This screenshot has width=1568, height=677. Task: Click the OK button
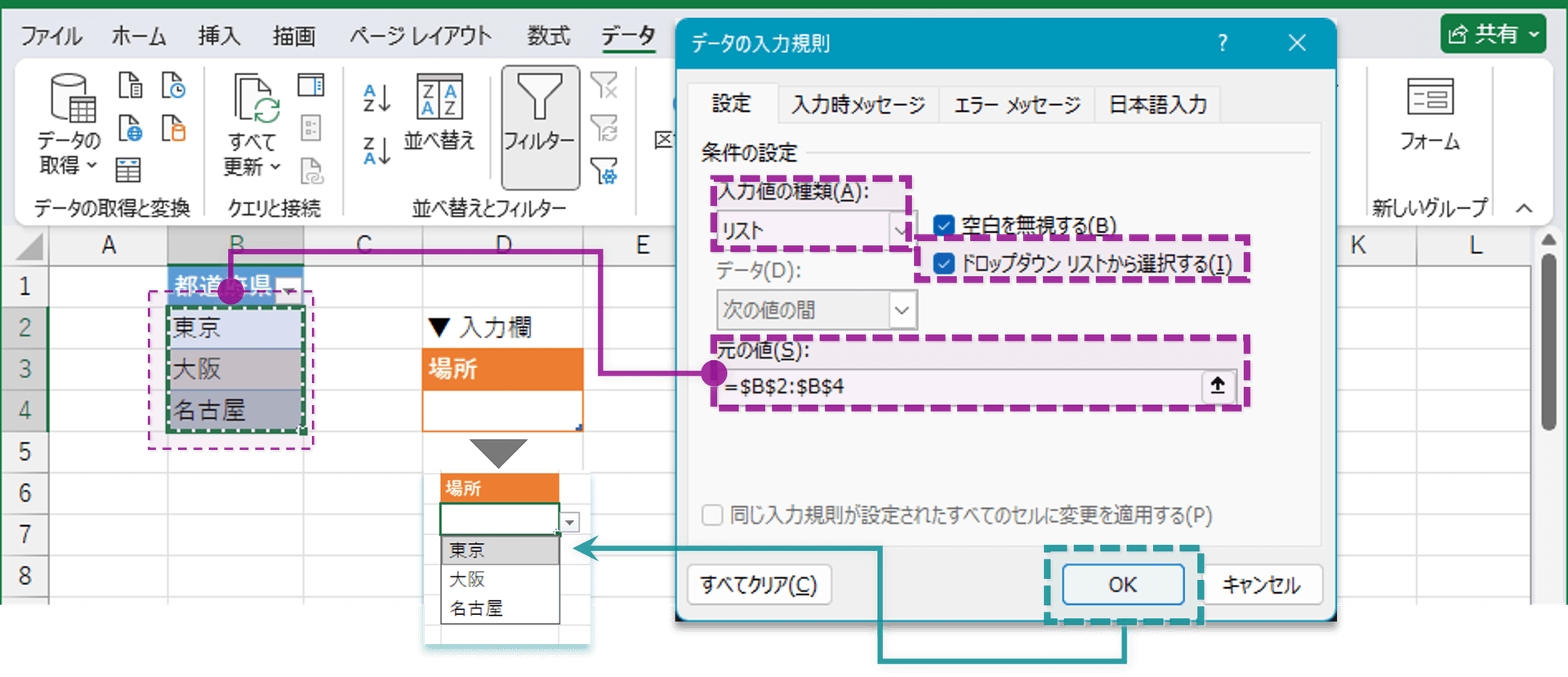1123,585
